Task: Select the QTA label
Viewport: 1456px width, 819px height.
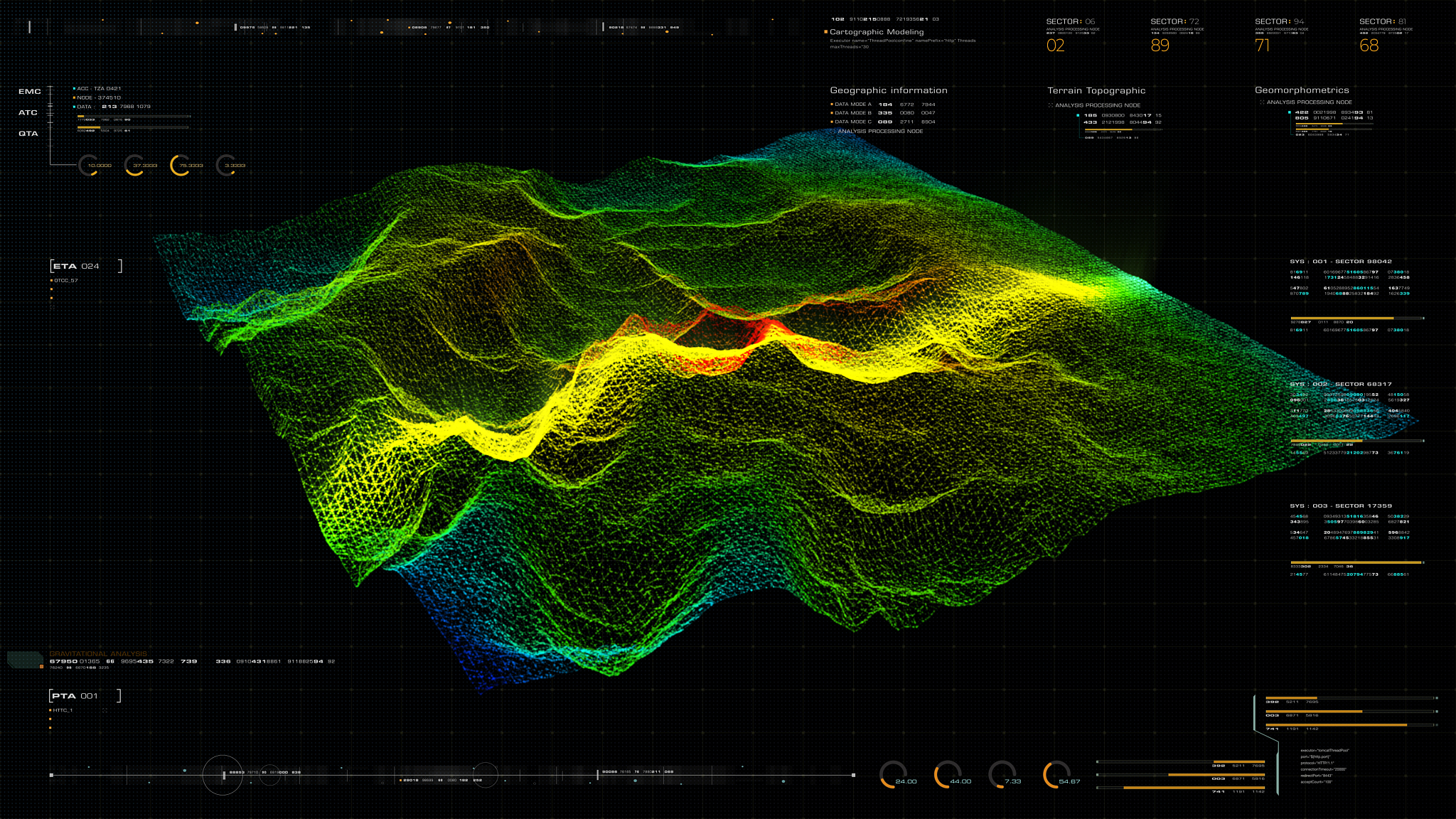Action: click(x=28, y=134)
